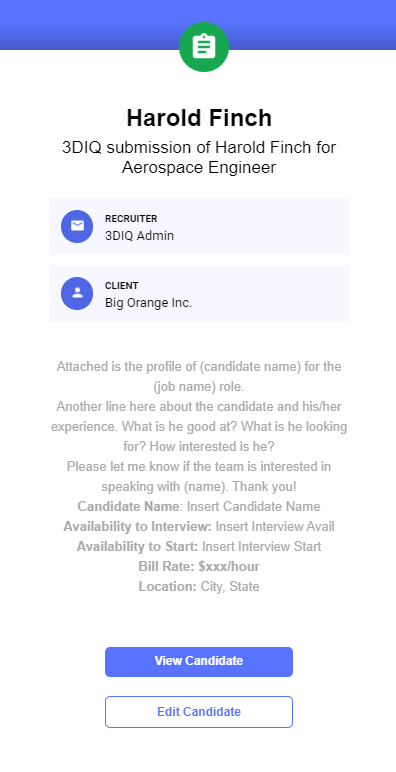Click the Availability to Interview line
This screenshot has width=396, height=772.
[x=199, y=527]
